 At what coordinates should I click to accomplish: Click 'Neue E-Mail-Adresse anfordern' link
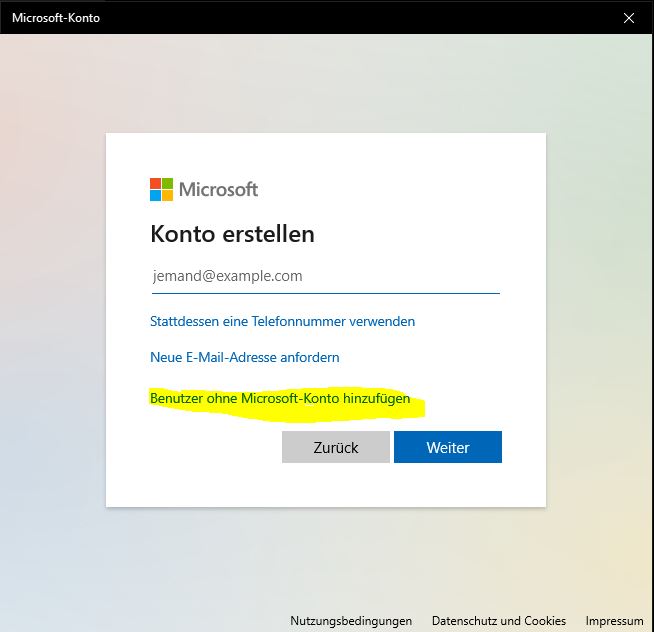(244, 358)
